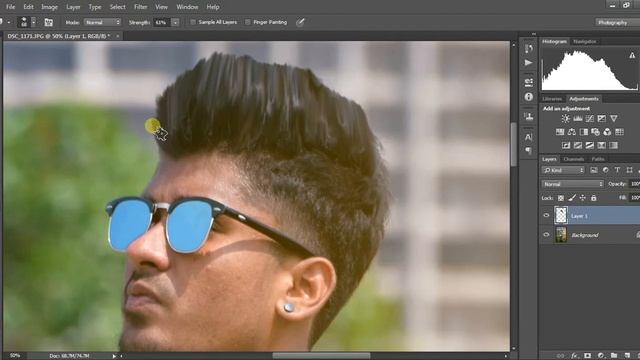Collapse the panel dock arrows

tap(533, 34)
